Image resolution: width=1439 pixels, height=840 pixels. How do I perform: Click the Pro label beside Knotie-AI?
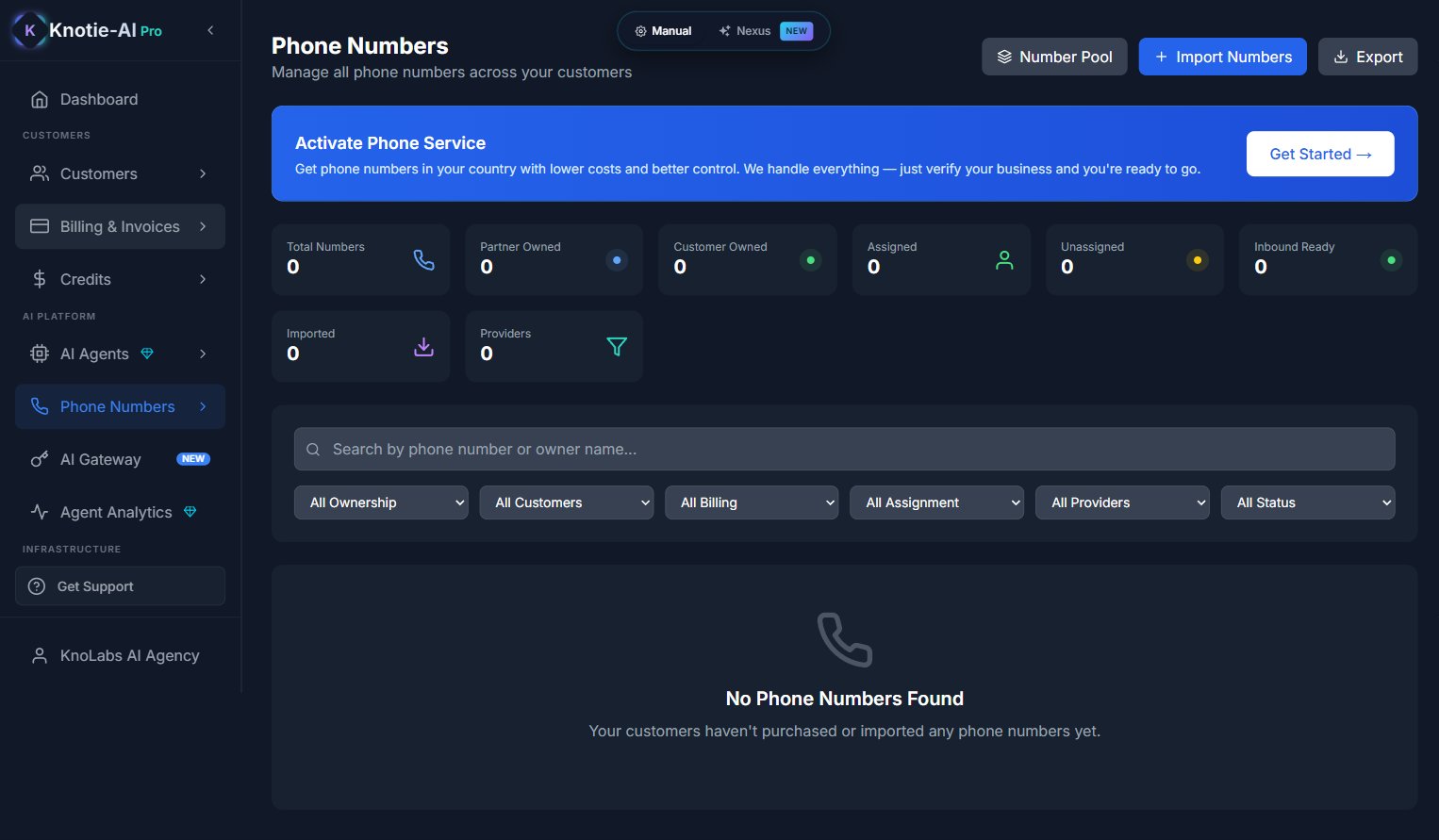(x=151, y=31)
